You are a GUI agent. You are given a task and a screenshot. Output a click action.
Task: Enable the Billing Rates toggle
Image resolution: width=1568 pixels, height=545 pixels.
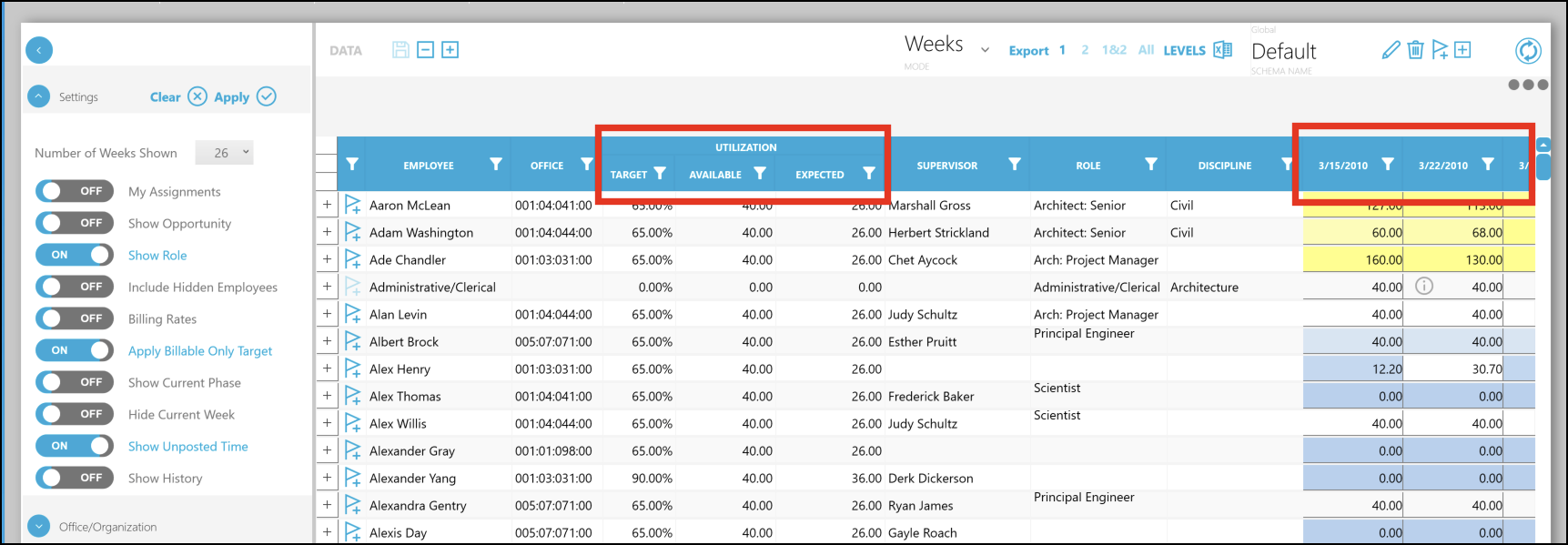tap(75, 318)
